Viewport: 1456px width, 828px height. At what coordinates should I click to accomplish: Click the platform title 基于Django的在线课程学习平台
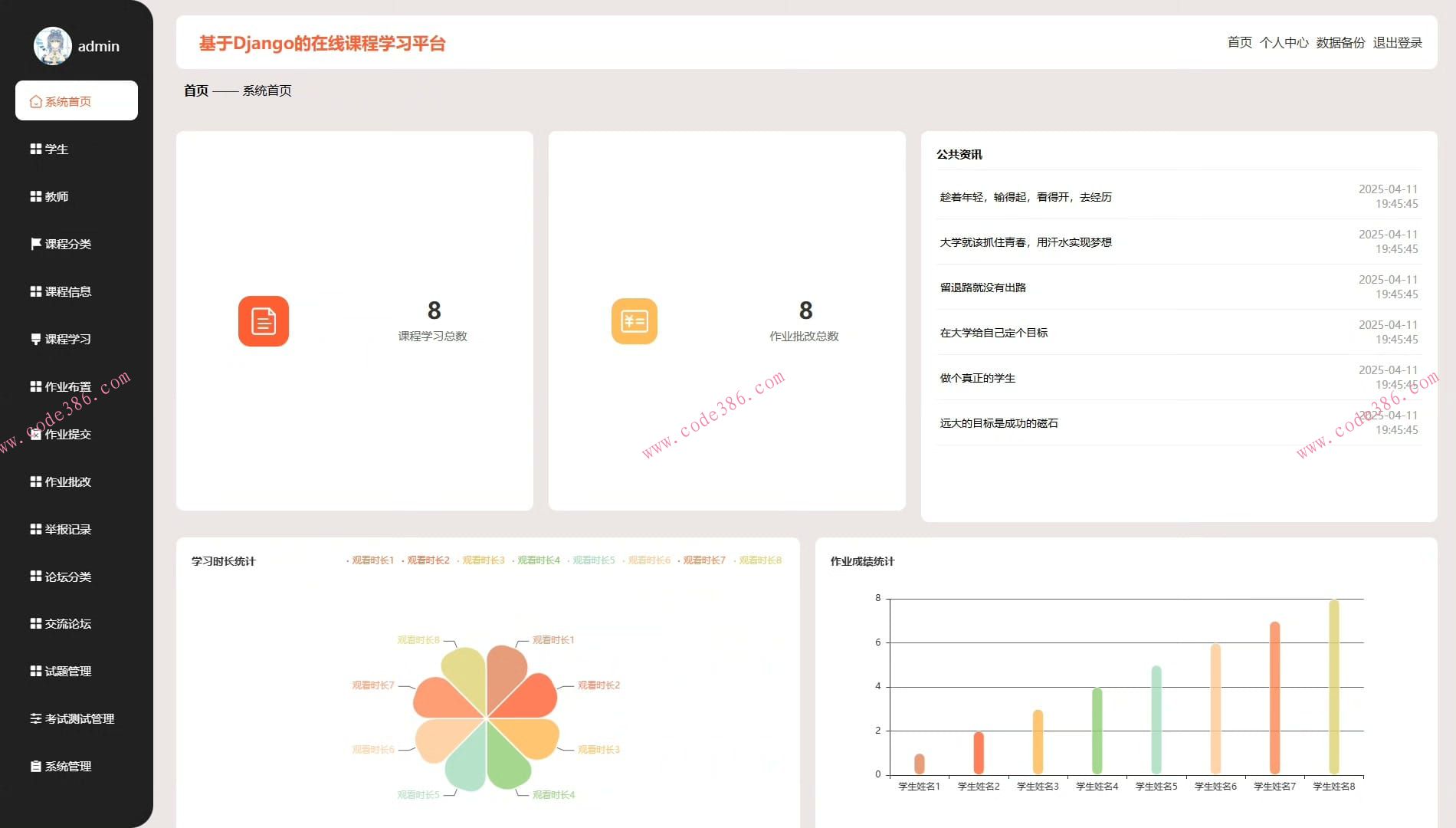pyautogui.click(x=323, y=43)
